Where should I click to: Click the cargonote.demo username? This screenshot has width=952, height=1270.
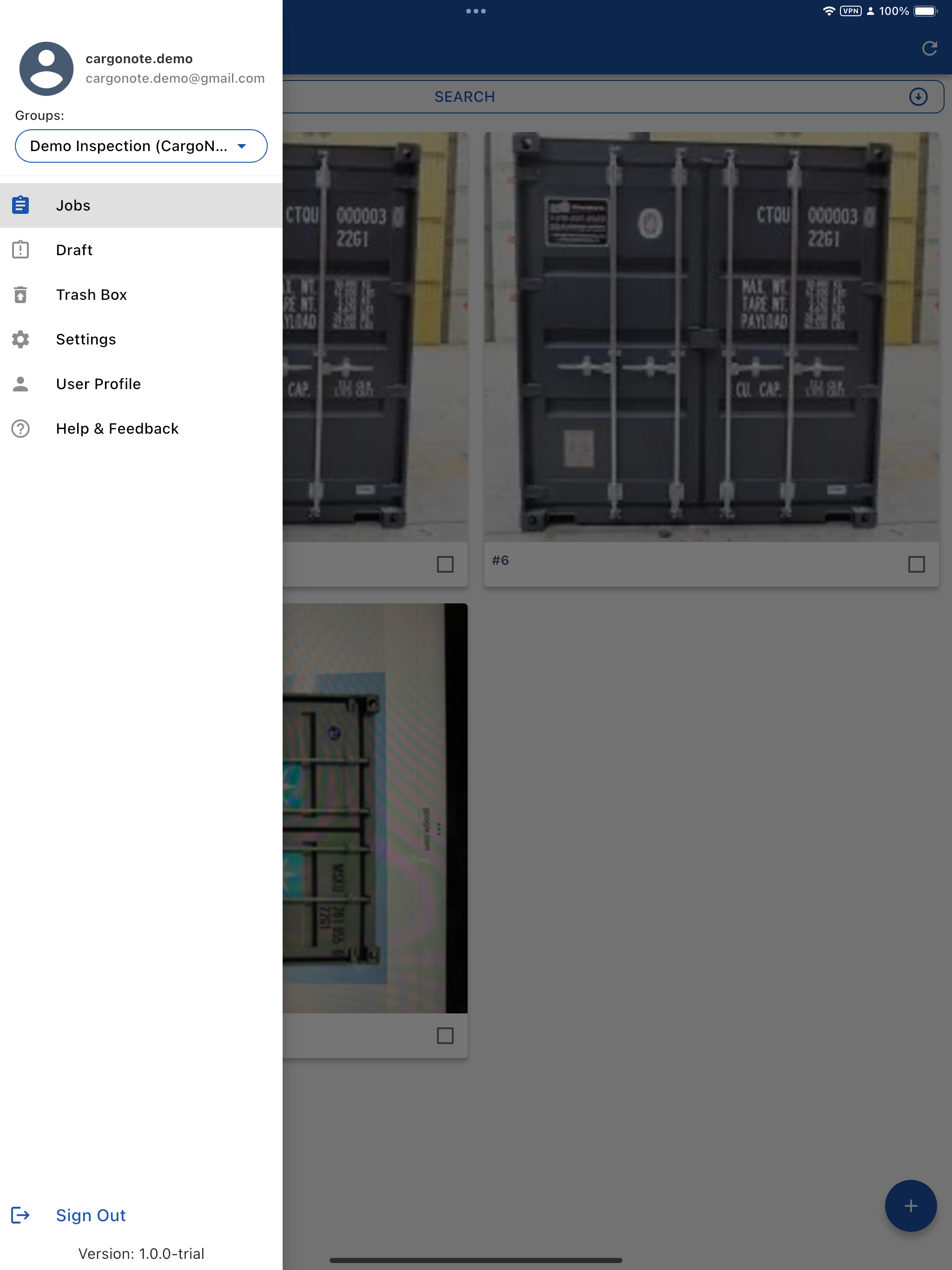tap(139, 59)
